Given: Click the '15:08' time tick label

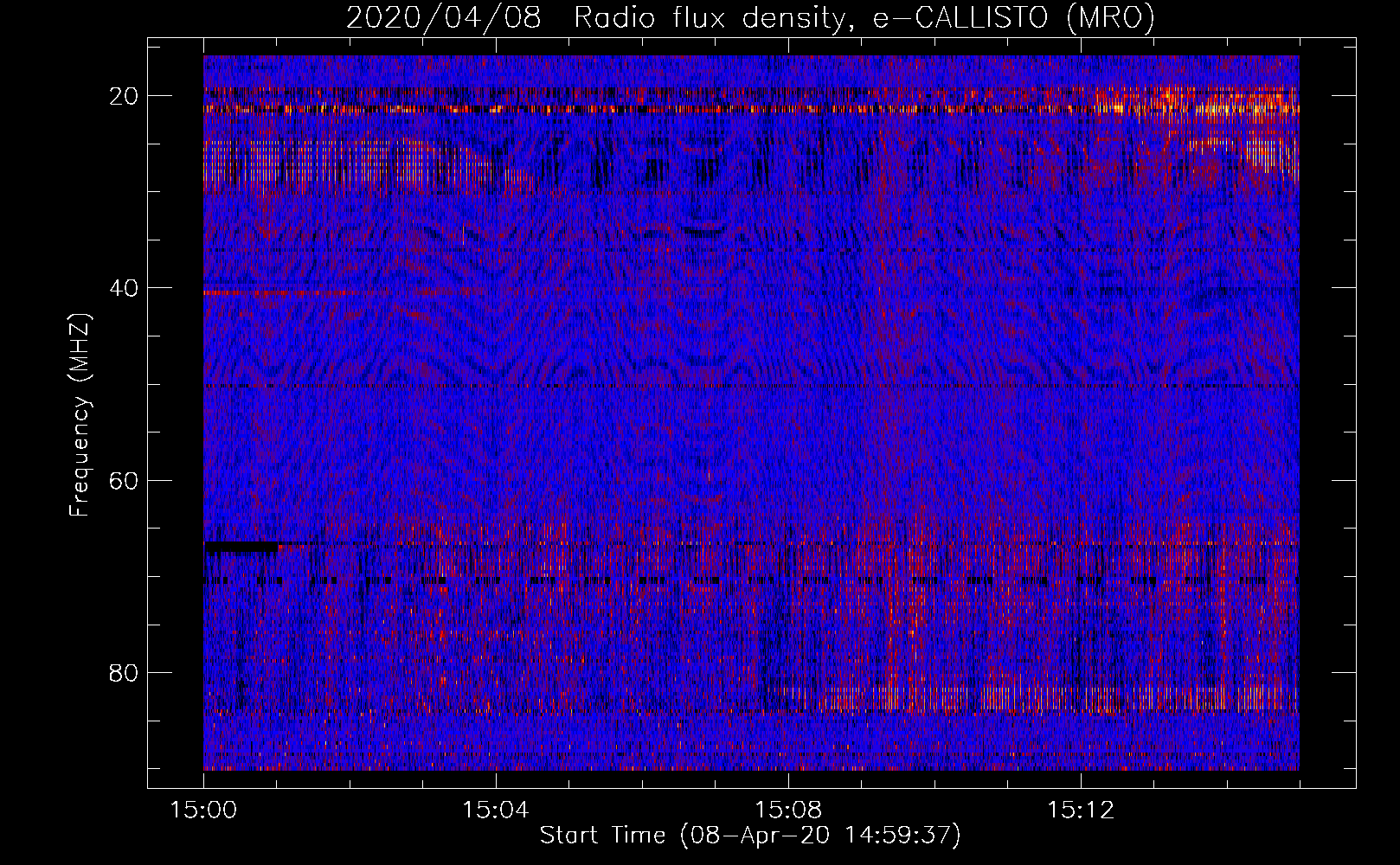Looking at the screenshot, I should coord(788,811).
